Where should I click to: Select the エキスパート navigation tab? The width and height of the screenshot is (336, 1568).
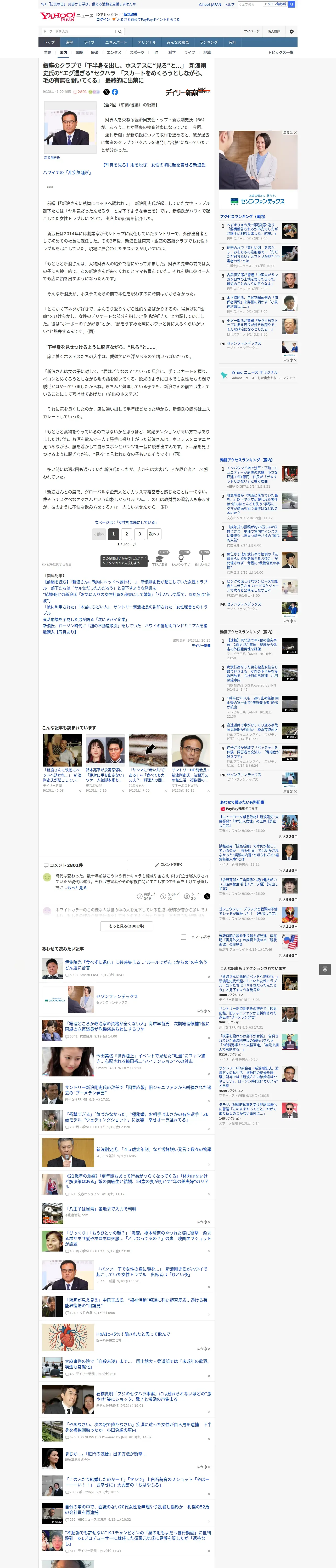pyautogui.click(x=116, y=43)
